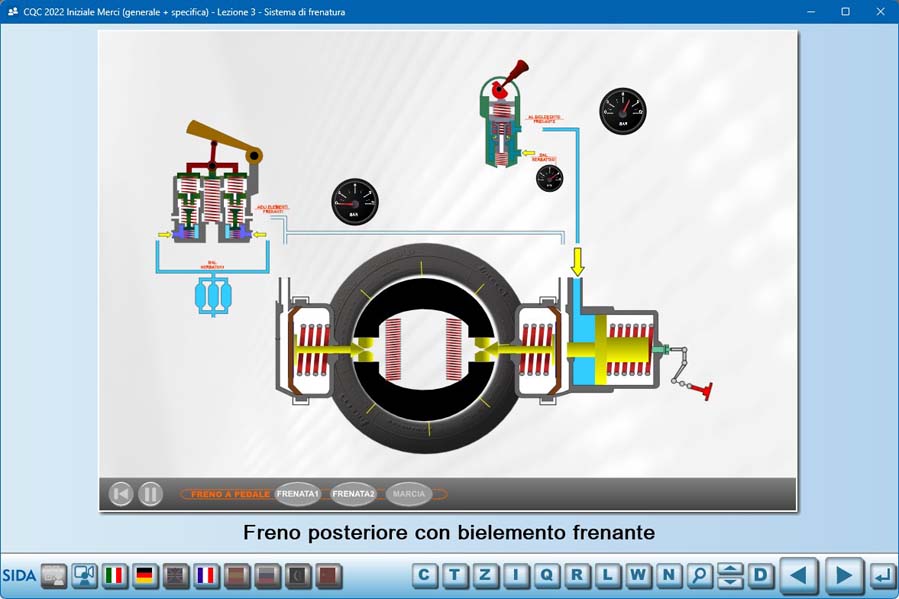This screenshot has height=599, width=899.
Task: Click the W letter toolbar button
Action: 639,576
